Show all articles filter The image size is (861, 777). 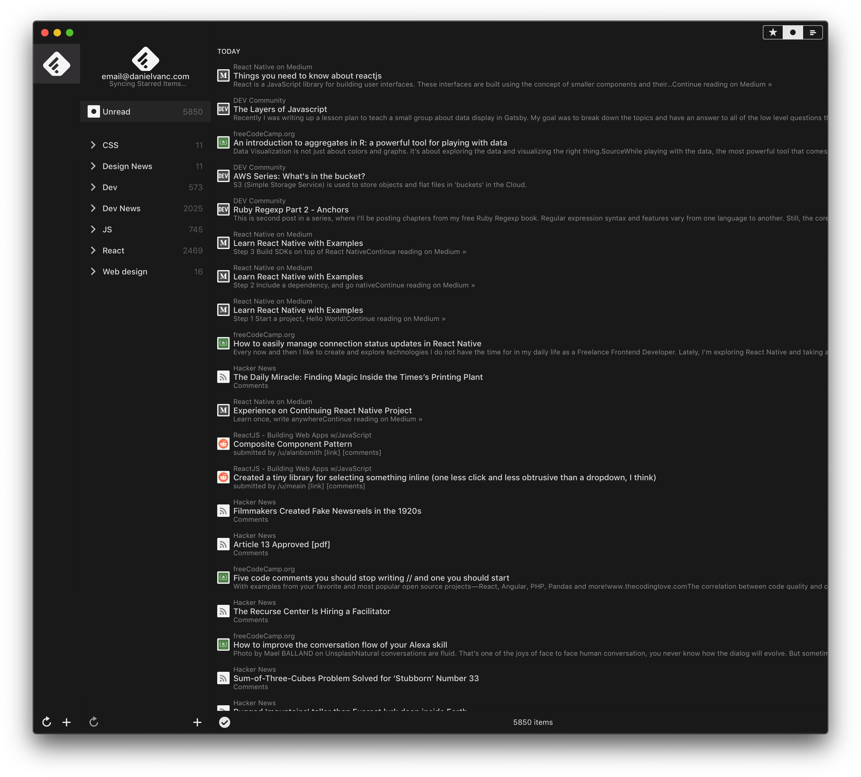coord(813,32)
